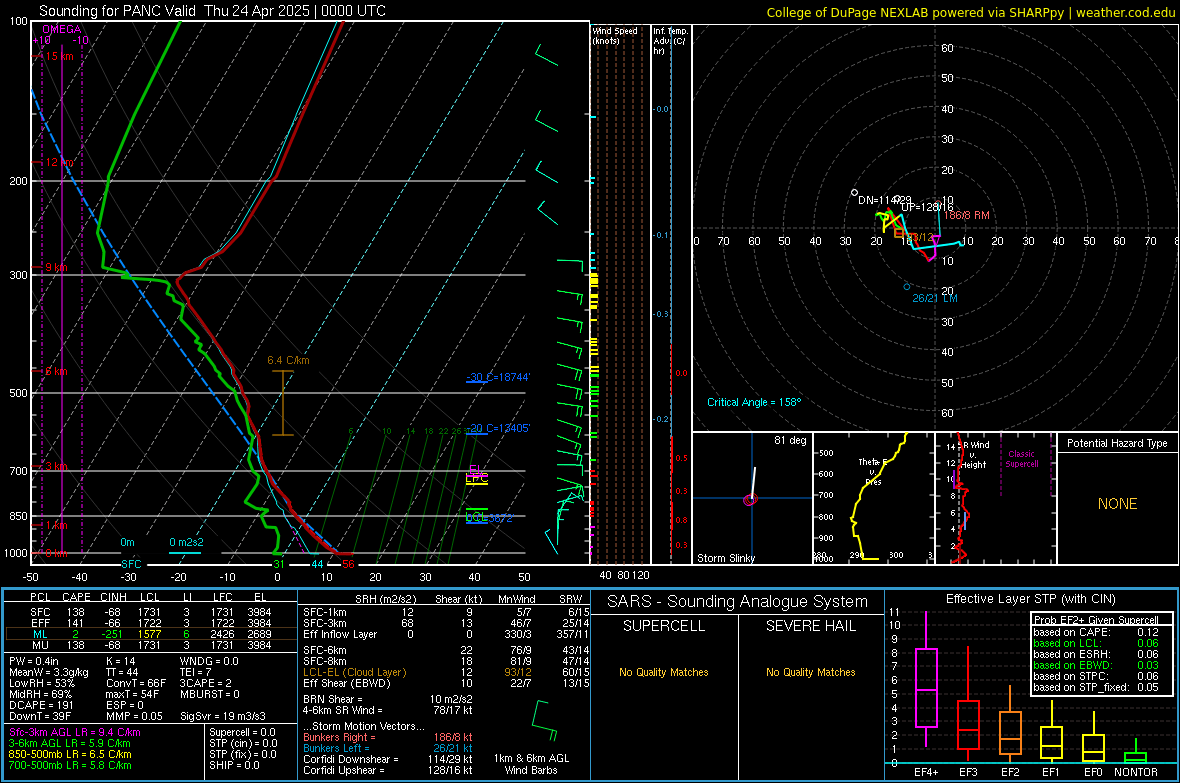The image size is (1180, 783).
Task: Click 'SARS - Sounding Analogue System' heading
Action: click(737, 602)
